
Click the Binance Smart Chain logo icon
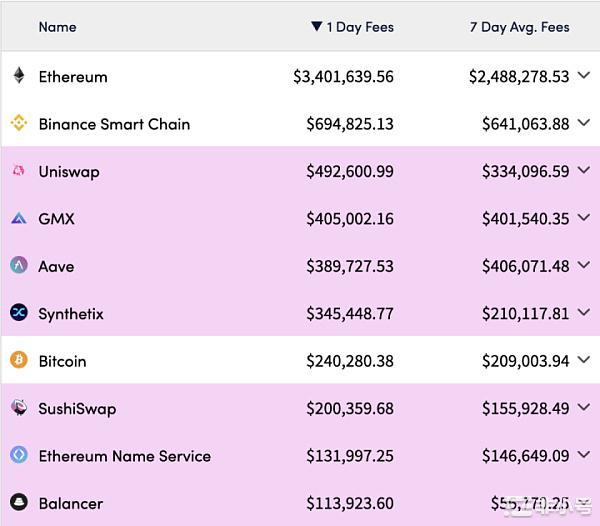click(x=18, y=124)
